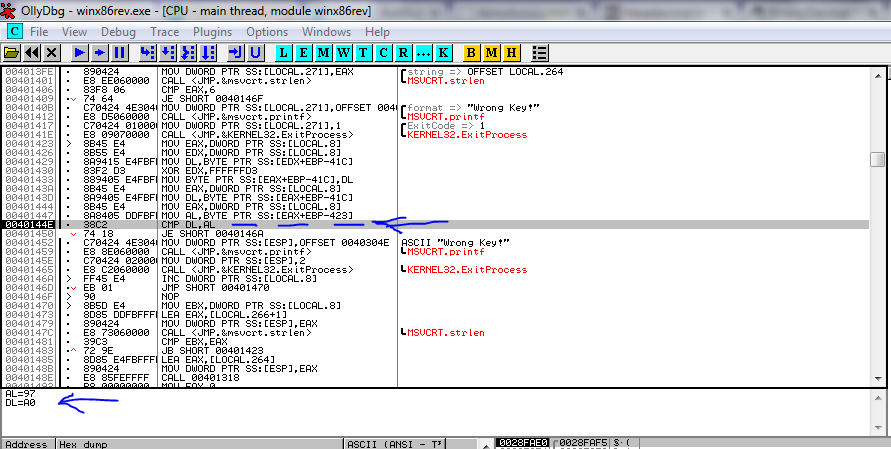Select the CMP DL,AL instruction at 0040144E

188,224
